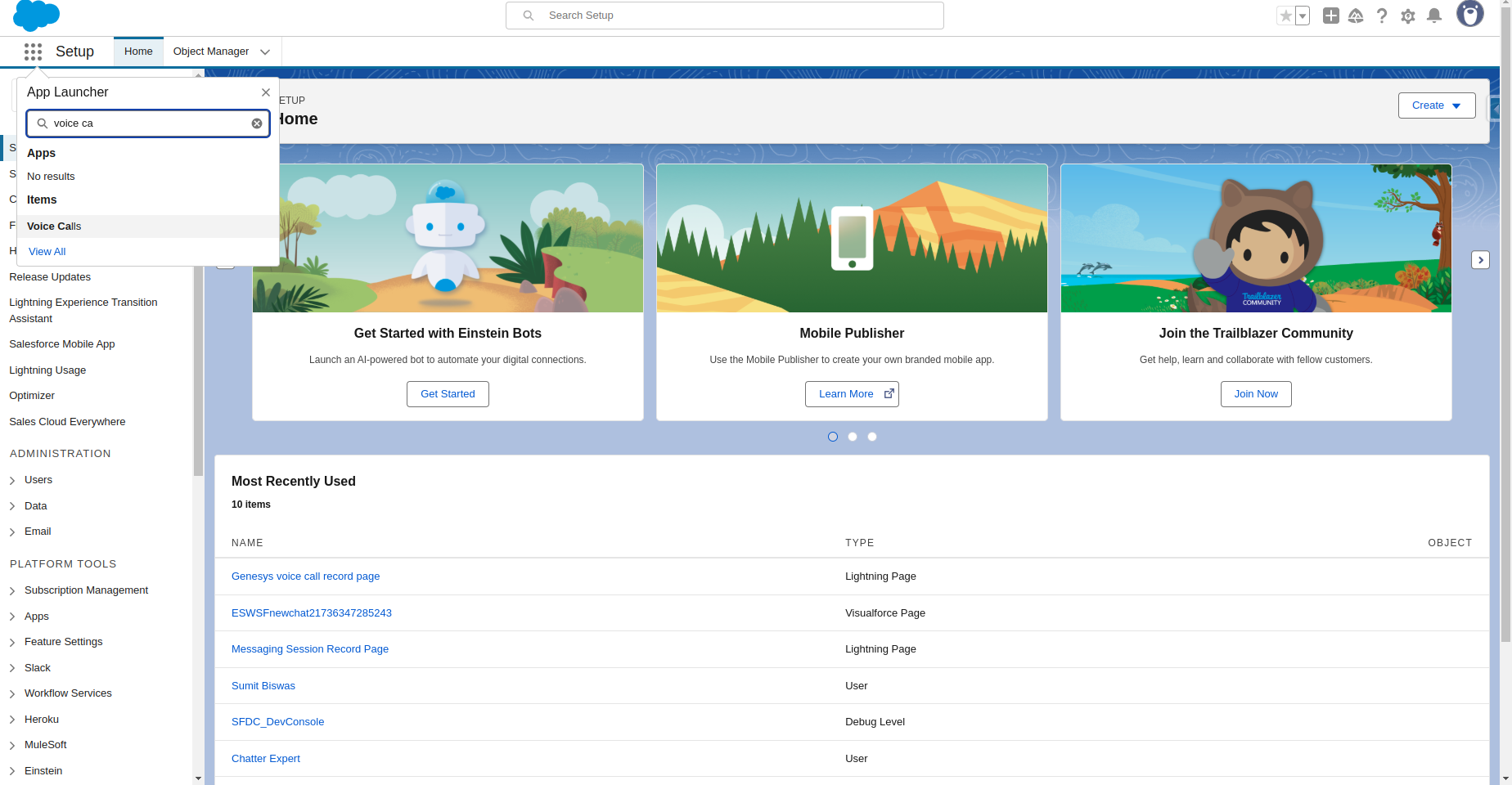1512x785 pixels.
Task: View notifications bell
Action: (x=1434, y=16)
